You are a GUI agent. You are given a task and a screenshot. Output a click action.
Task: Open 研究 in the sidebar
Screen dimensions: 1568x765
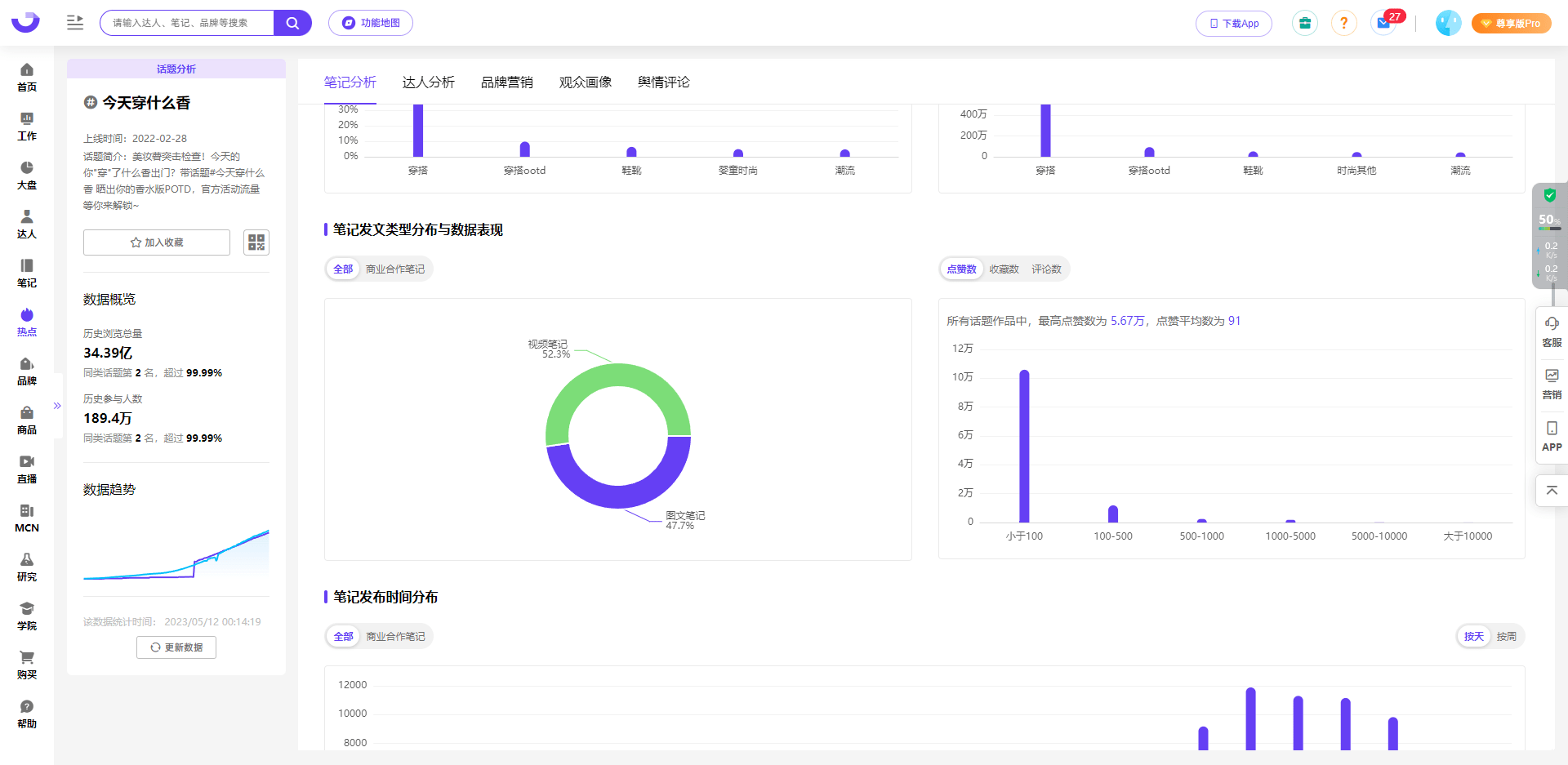tap(27, 567)
